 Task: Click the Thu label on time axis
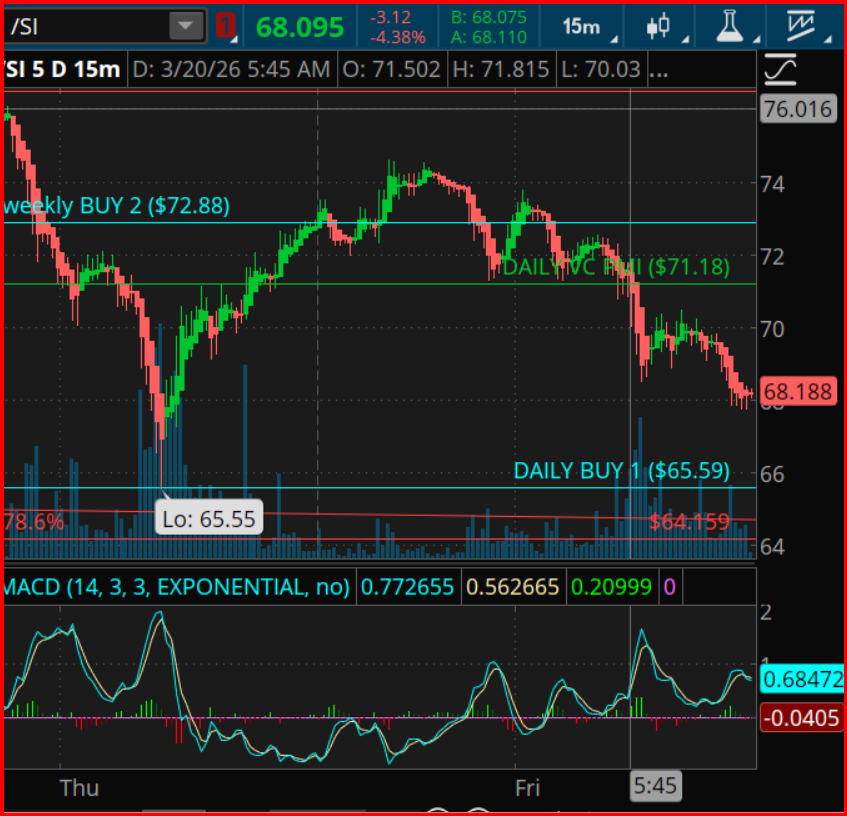coord(79,788)
